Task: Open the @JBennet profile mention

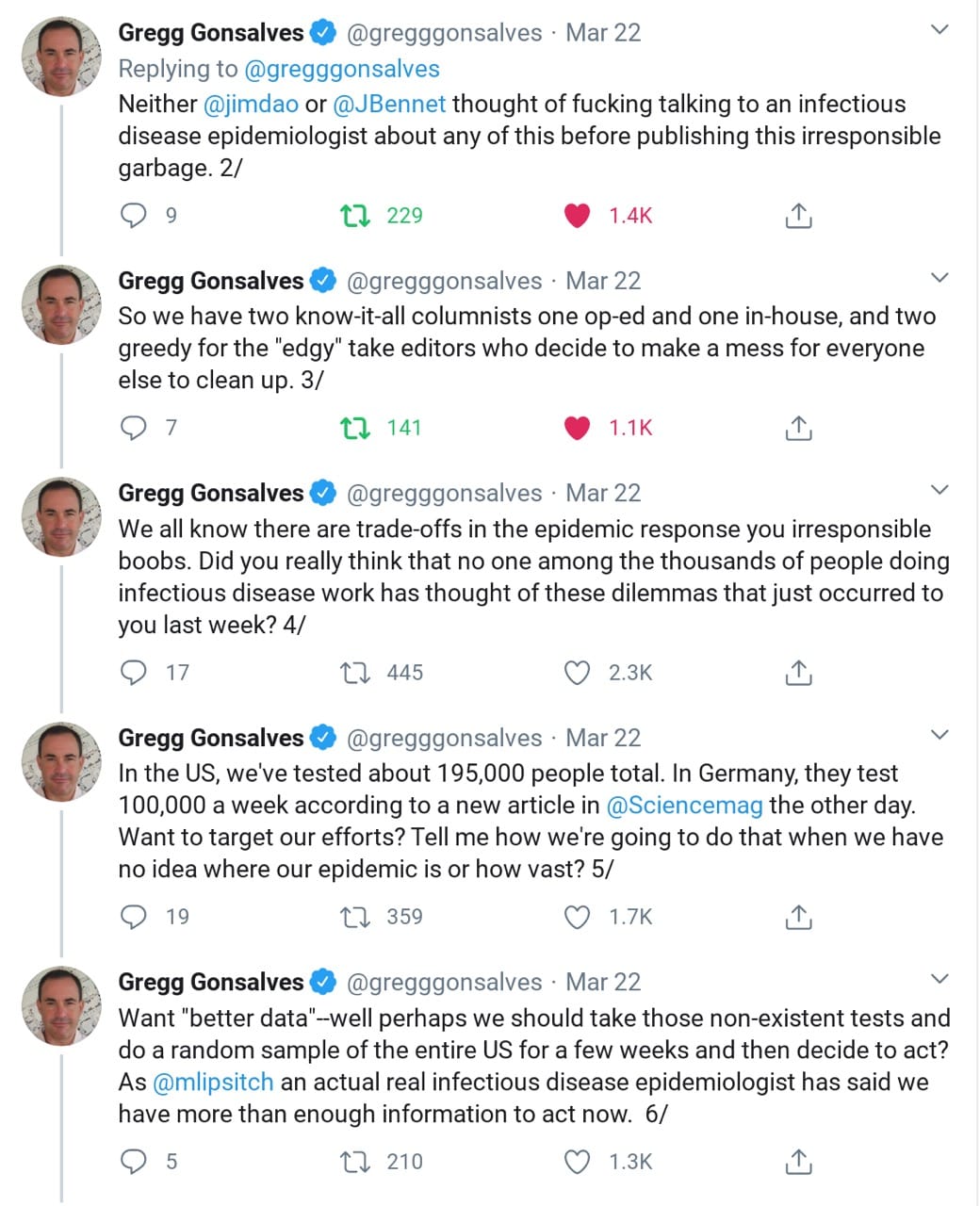Action: [389, 104]
